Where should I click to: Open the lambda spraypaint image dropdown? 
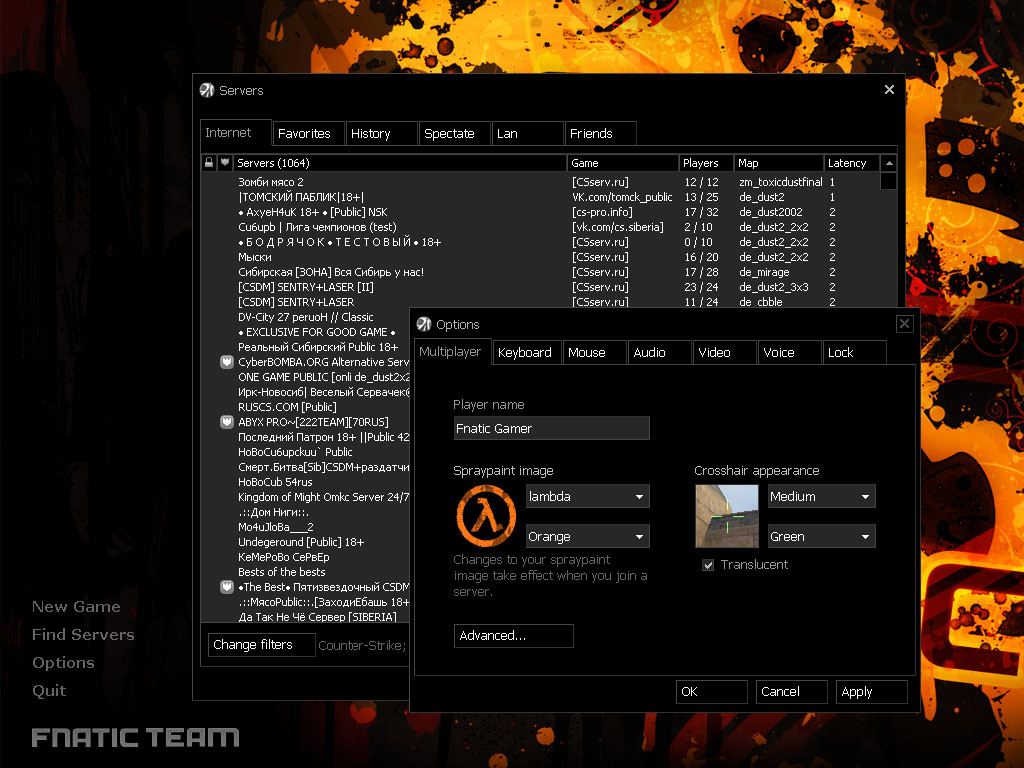[x=588, y=496]
